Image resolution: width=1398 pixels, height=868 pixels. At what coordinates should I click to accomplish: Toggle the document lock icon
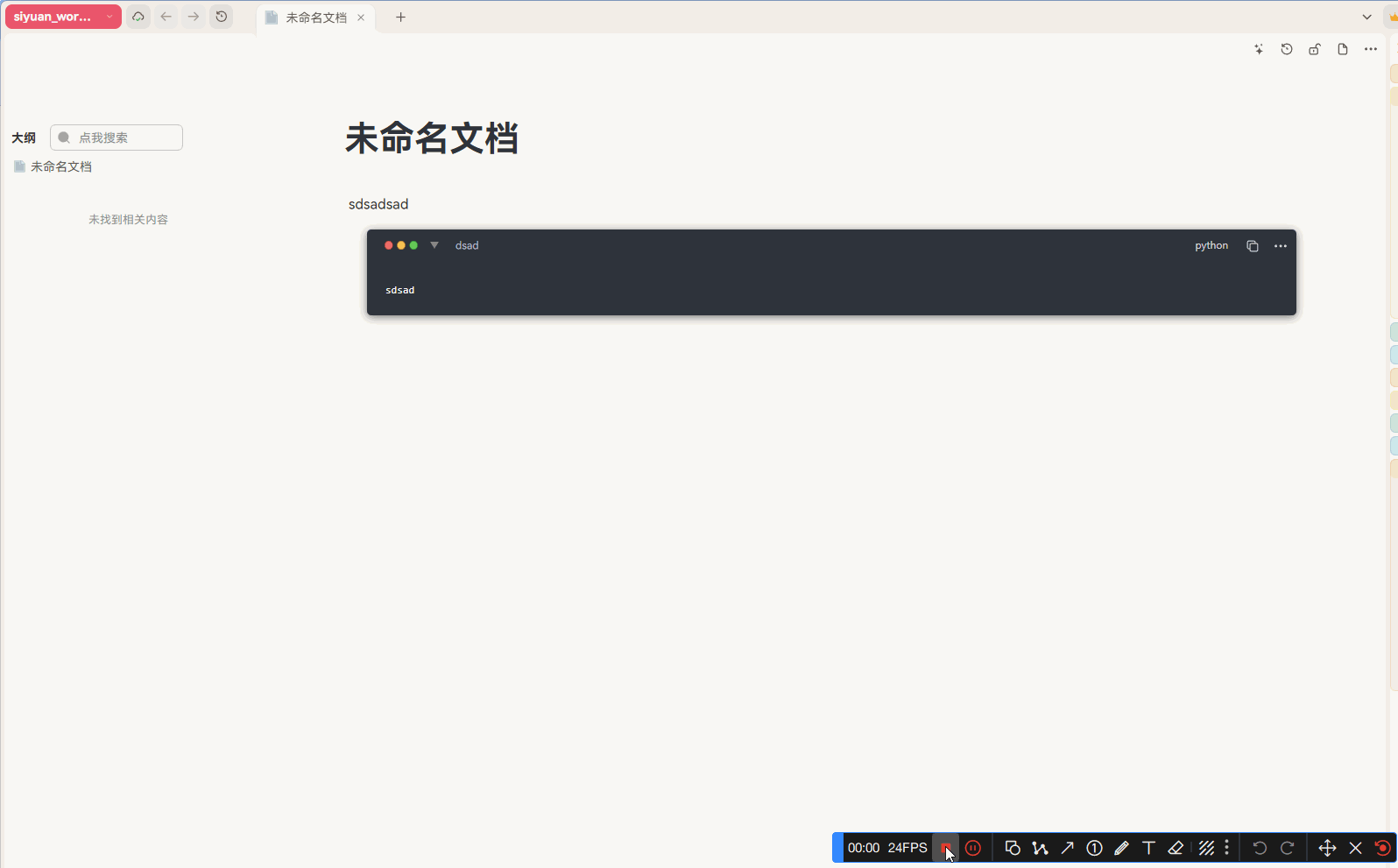pos(1315,49)
